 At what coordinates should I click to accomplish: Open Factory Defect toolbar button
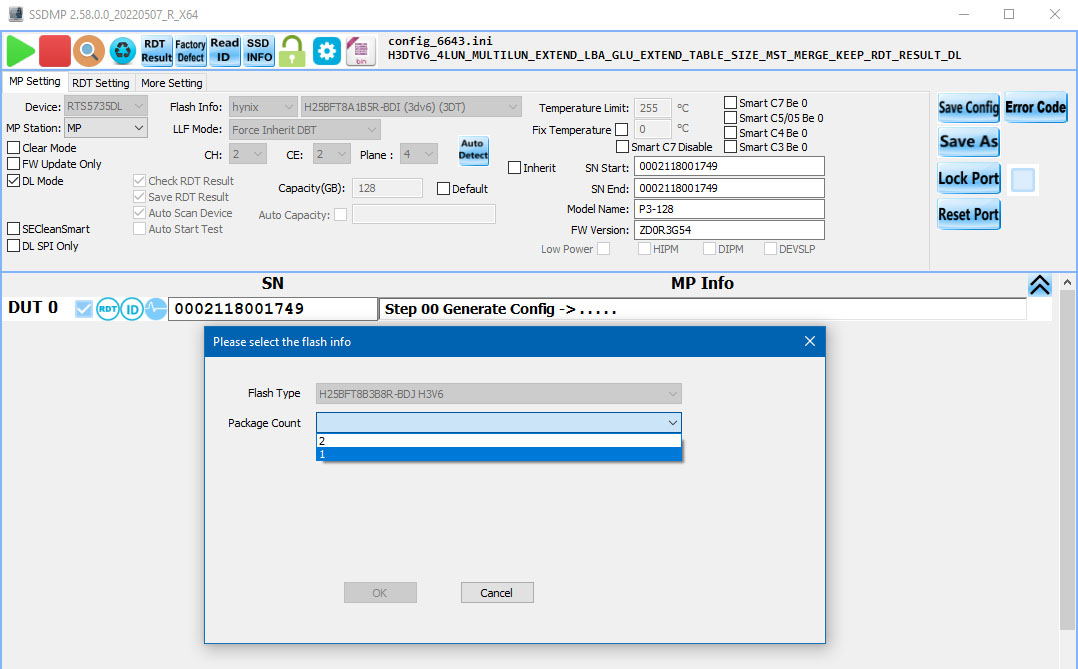[x=190, y=51]
